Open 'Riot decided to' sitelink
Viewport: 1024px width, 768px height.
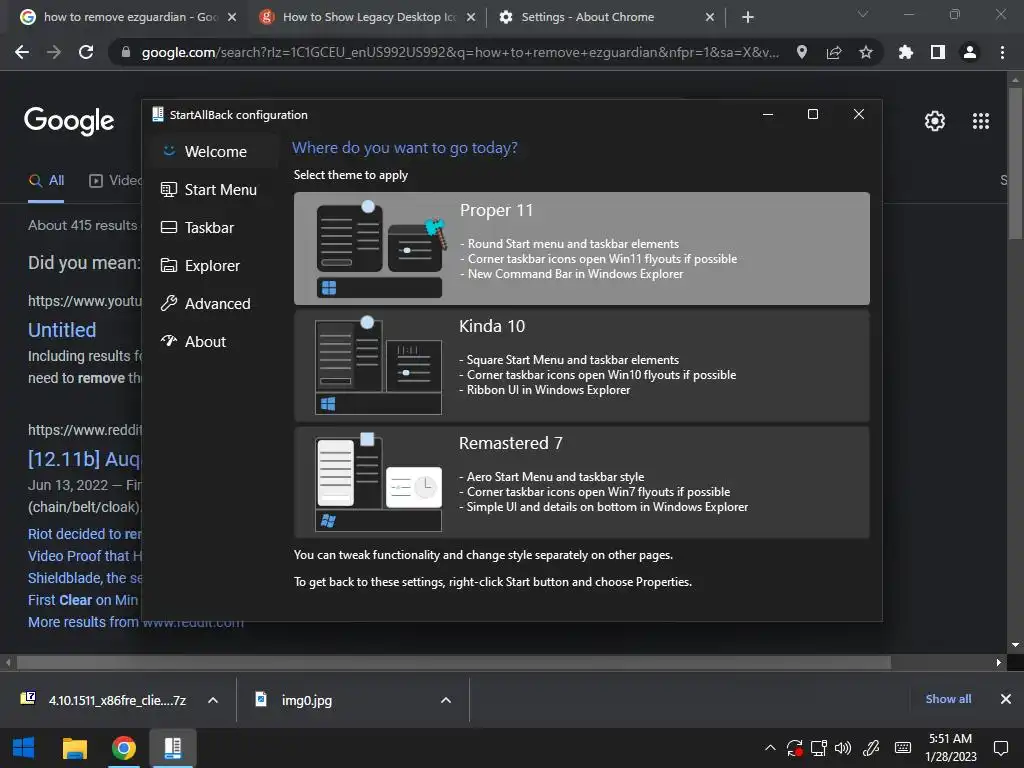pyautogui.click(x=84, y=534)
